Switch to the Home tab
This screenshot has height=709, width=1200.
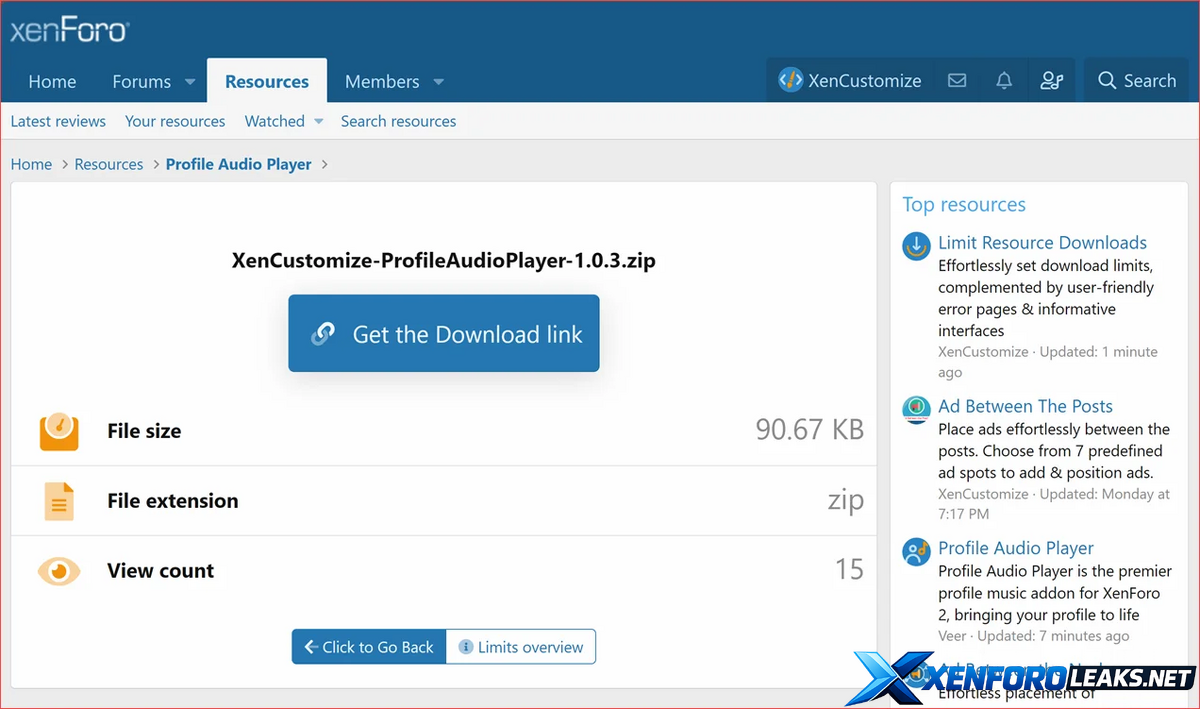click(x=52, y=82)
